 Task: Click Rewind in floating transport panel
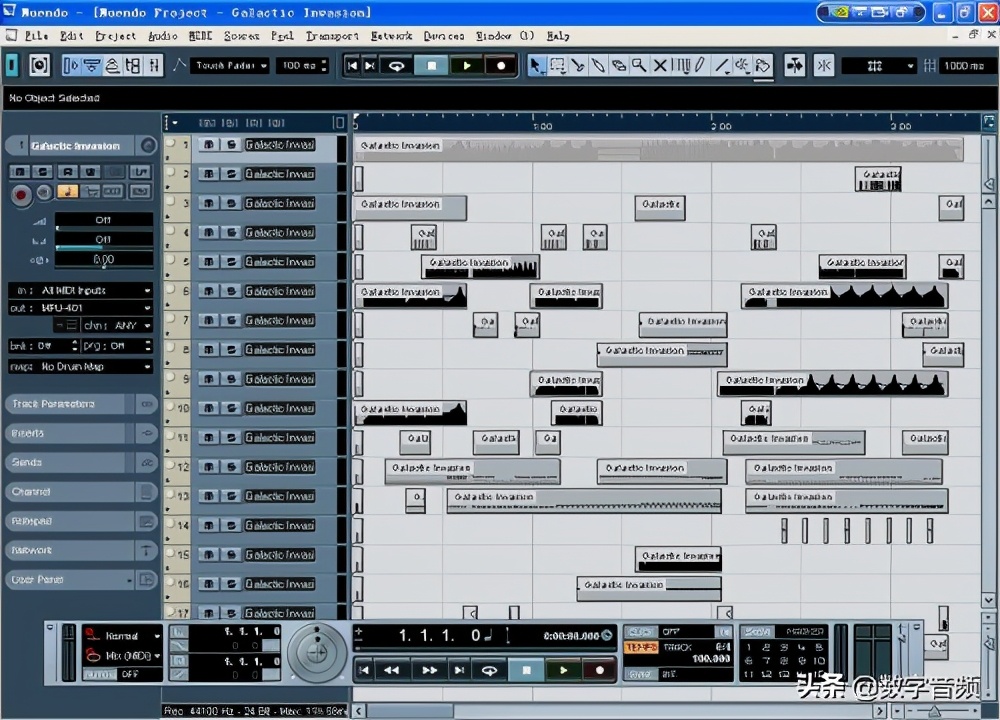click(393, 670)
